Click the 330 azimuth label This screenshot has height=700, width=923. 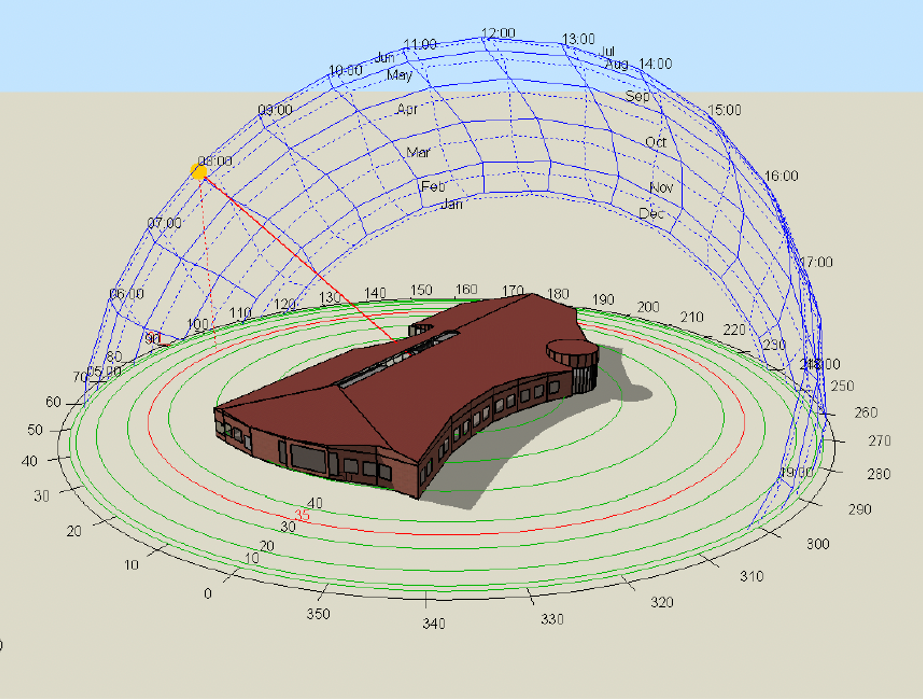tap(552, 619)
